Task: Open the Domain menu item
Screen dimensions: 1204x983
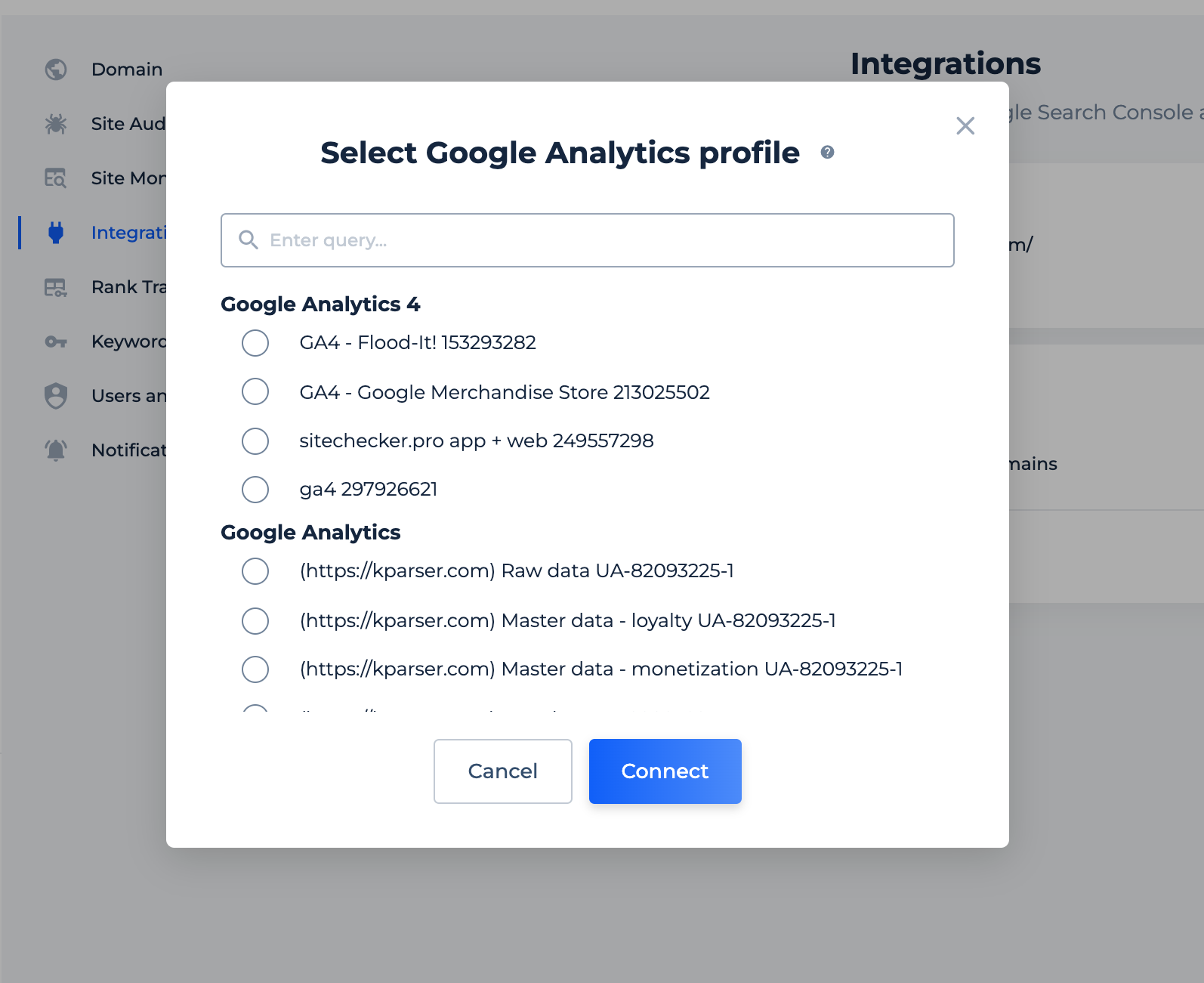Action: coord(127,70)
